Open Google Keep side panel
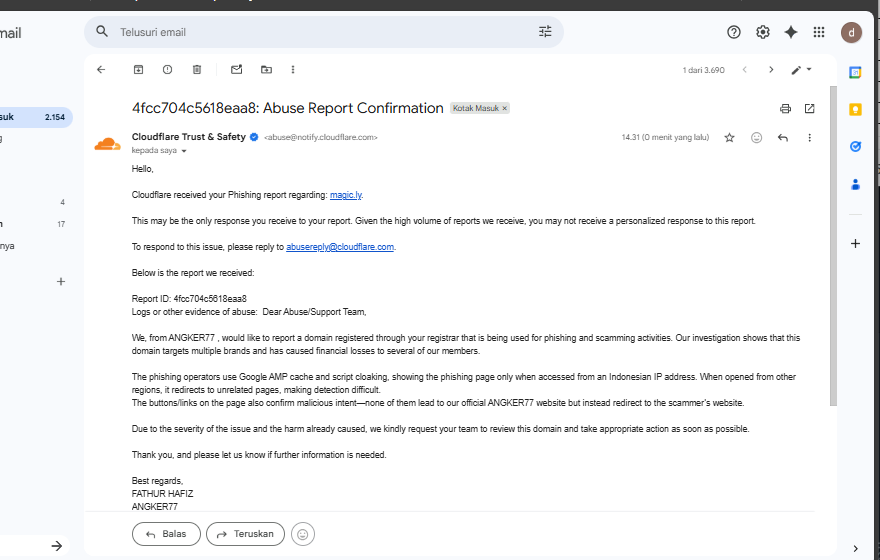Screen dimensions: 880x560 click(x=855, y=109)
